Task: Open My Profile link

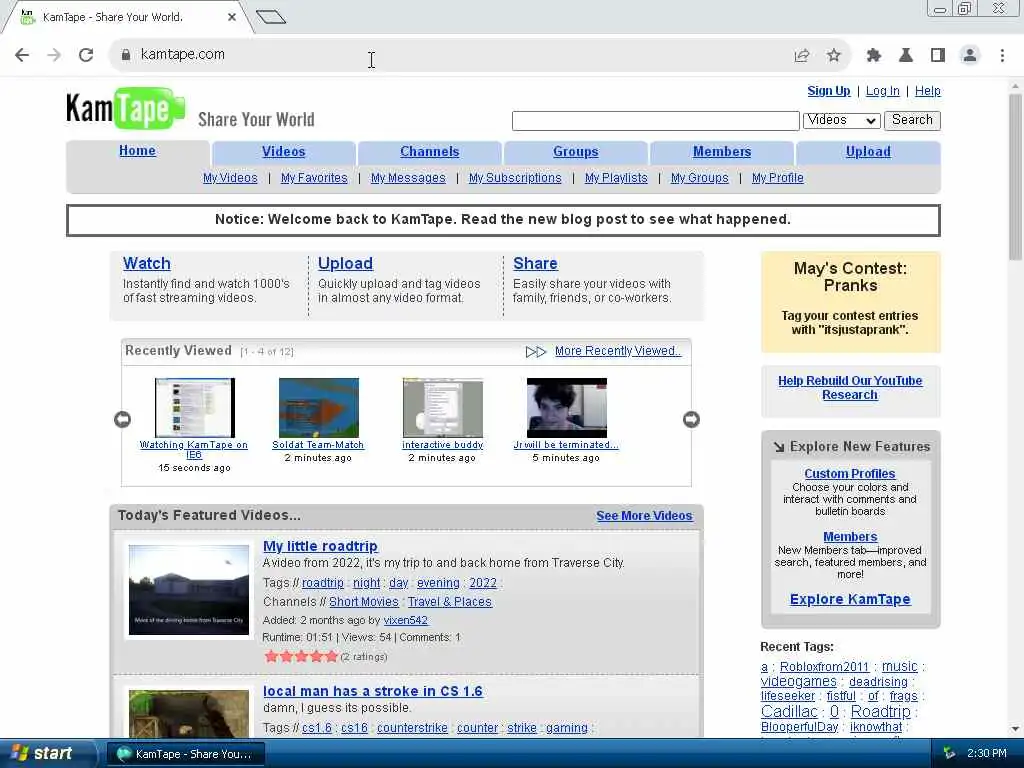Action: pos(778,178)
